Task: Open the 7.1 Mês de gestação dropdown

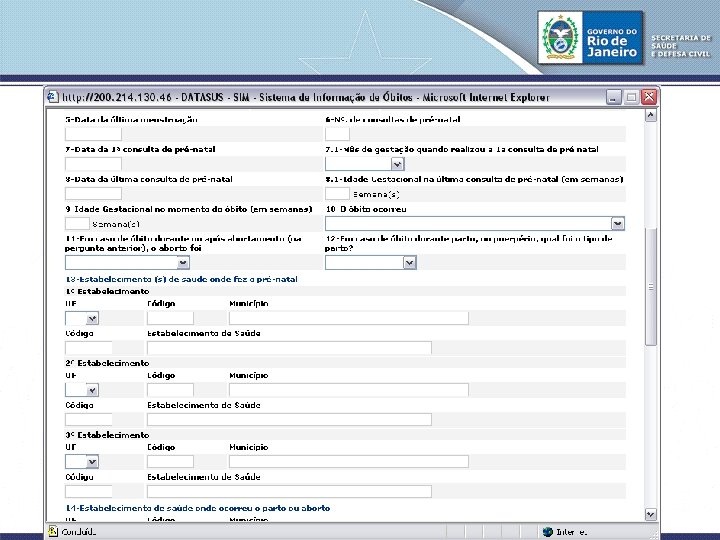Action: point(365,164)
